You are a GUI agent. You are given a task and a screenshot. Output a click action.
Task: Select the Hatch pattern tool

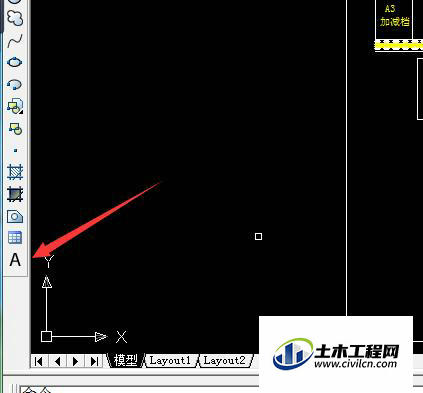coord(15,172)
